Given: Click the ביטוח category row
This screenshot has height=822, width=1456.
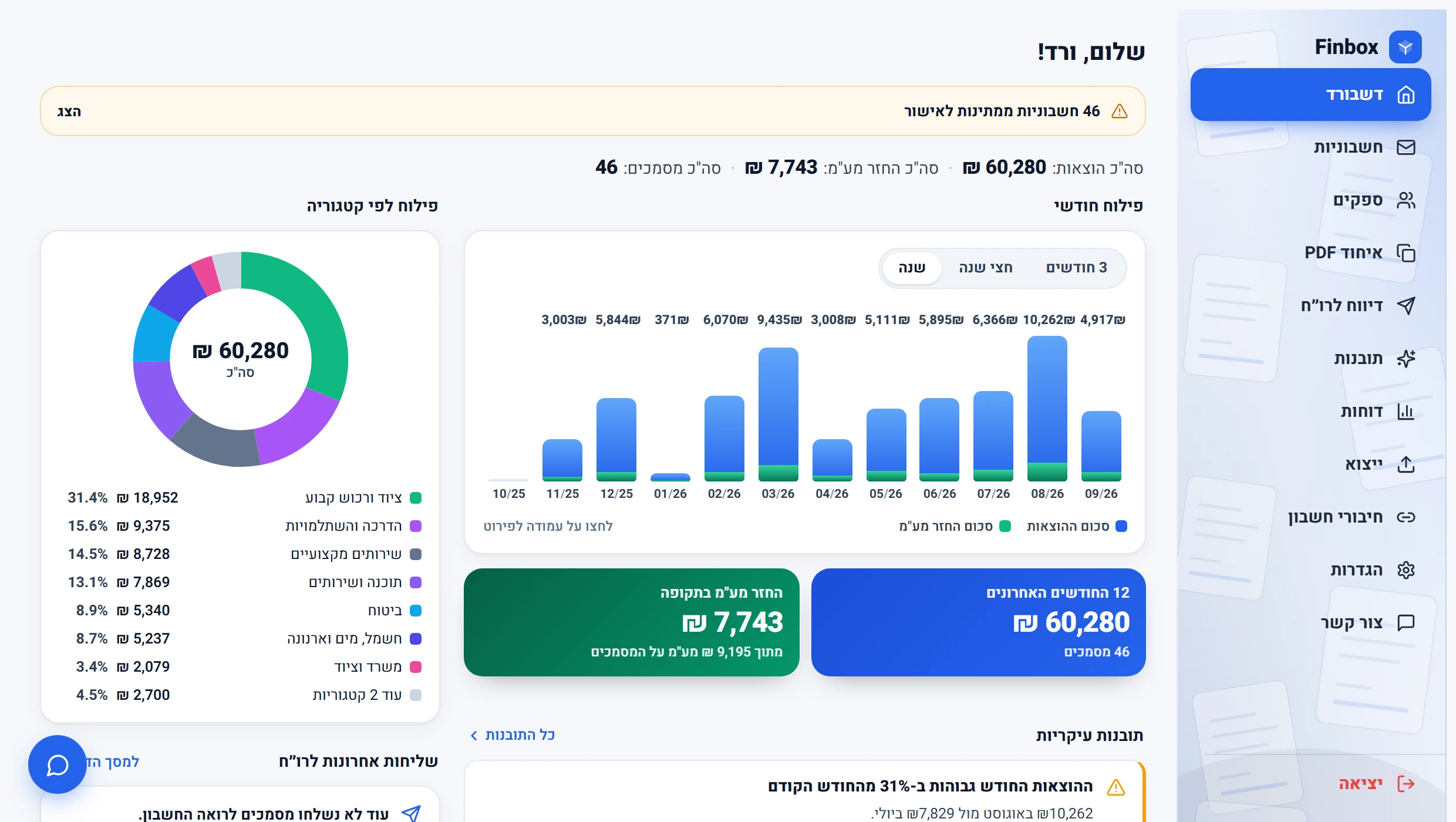Looking at the screenshot, I should (240, 611).
